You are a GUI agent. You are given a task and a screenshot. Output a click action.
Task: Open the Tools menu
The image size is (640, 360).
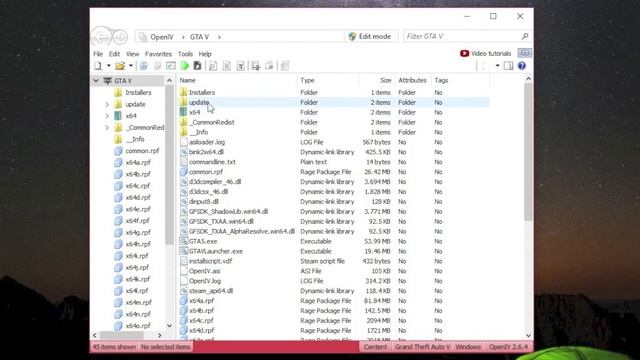coord(185,54)
